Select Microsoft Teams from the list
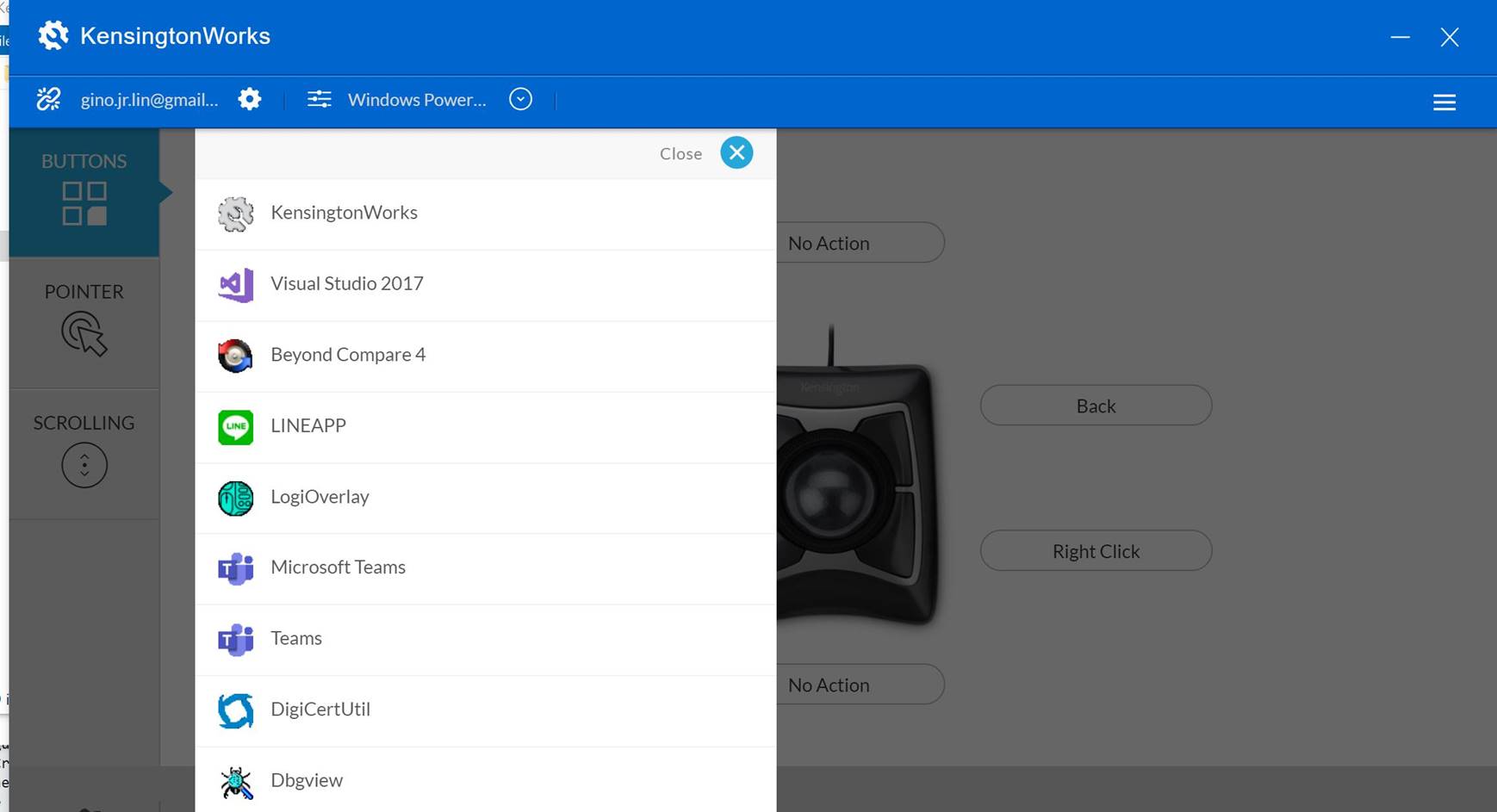 (486, 569)
